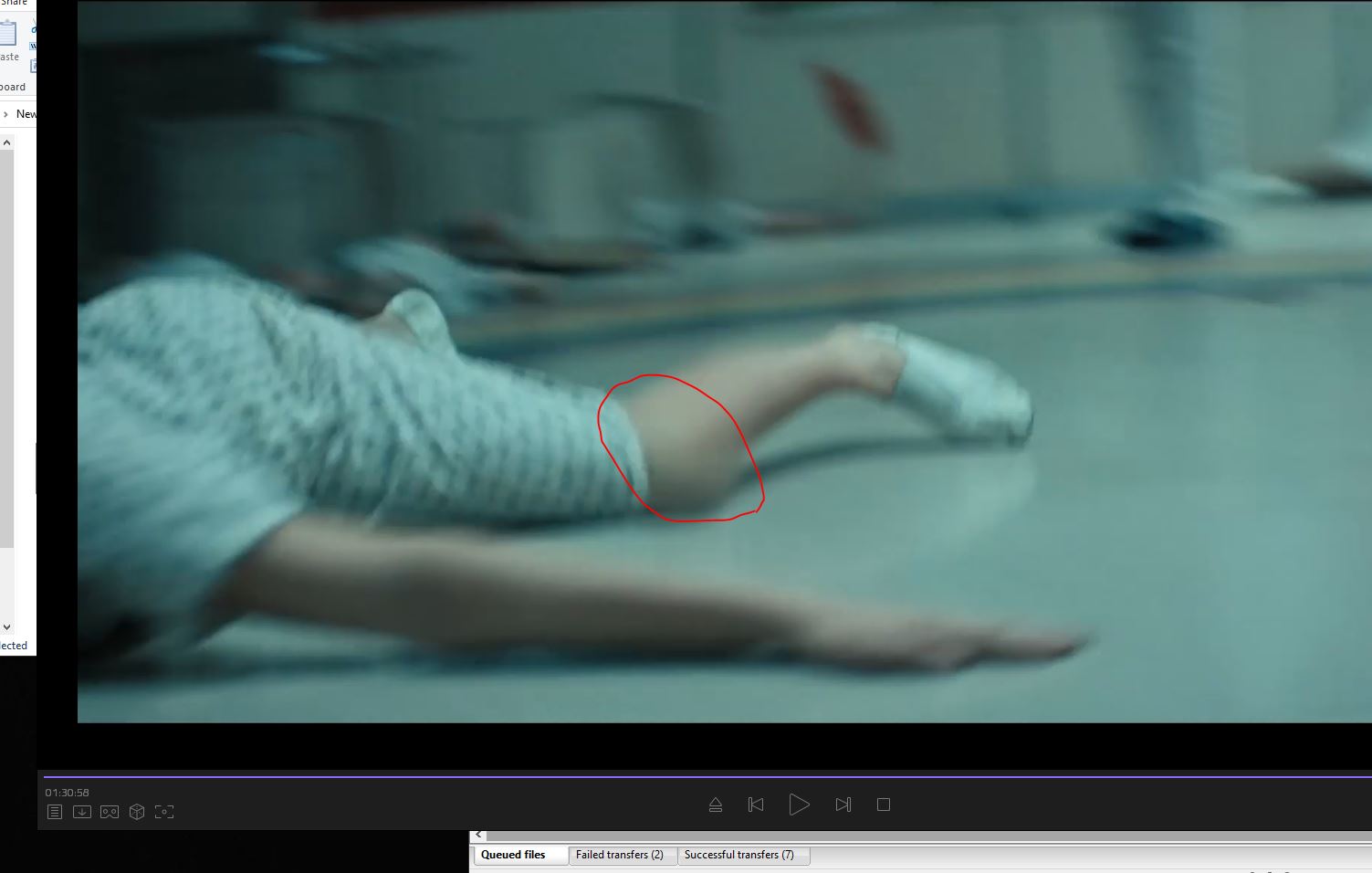Viewport: 1372px width, 873px height.
Task: Click the Stop playback square icon
Action: (x=883, y=805)
